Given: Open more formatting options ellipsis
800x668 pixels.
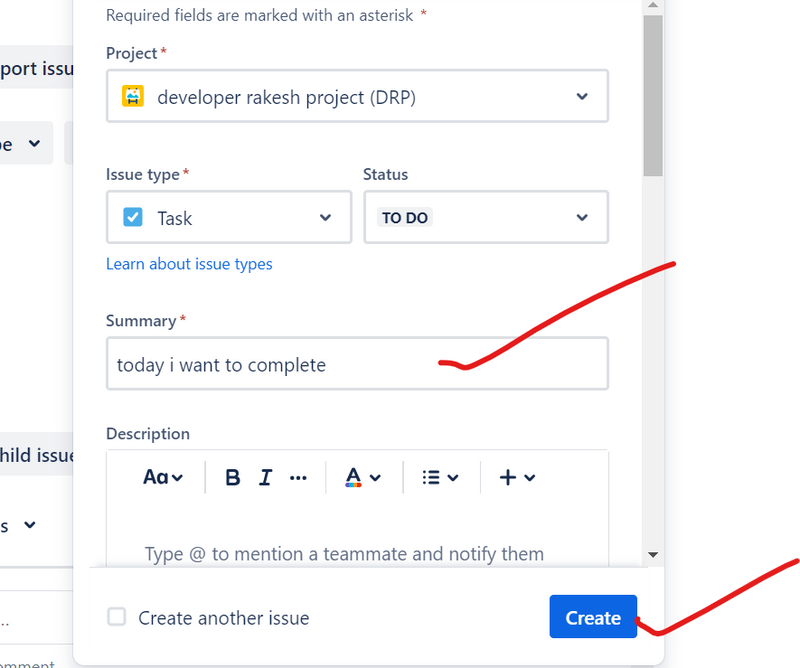Looking at the screenshot, I should click(298, 478).
